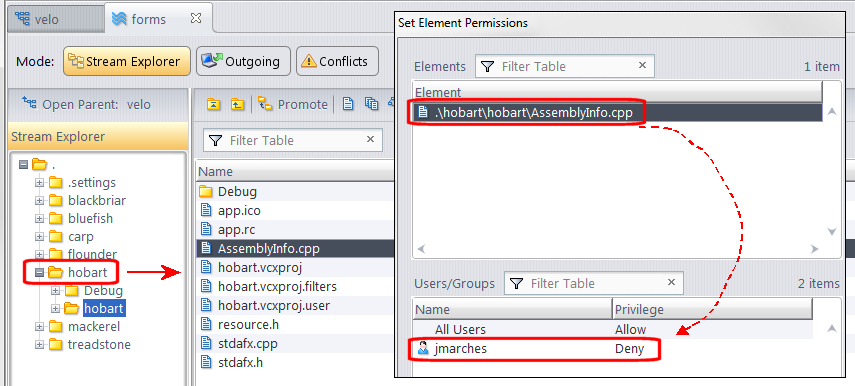Clear the Elements filter table field
This screenshot has width=855, height=386.
642,65
